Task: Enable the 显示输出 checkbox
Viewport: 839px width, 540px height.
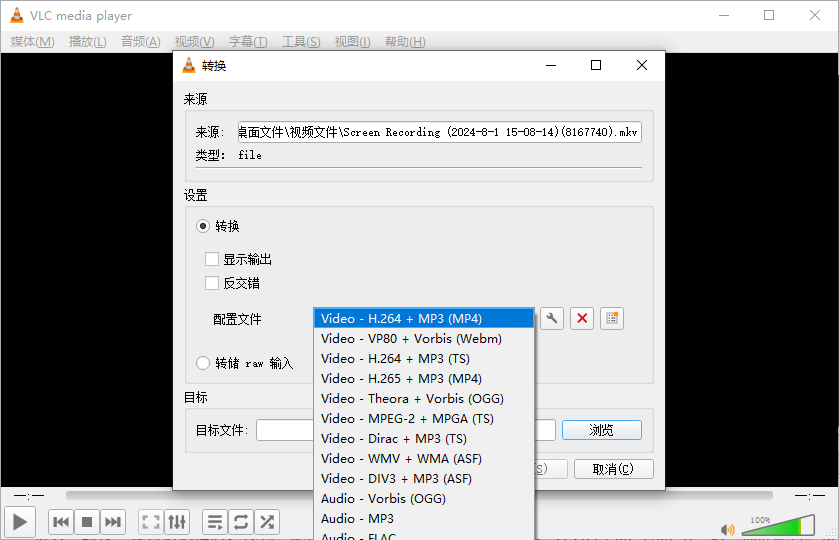Action: click(212, 259)
